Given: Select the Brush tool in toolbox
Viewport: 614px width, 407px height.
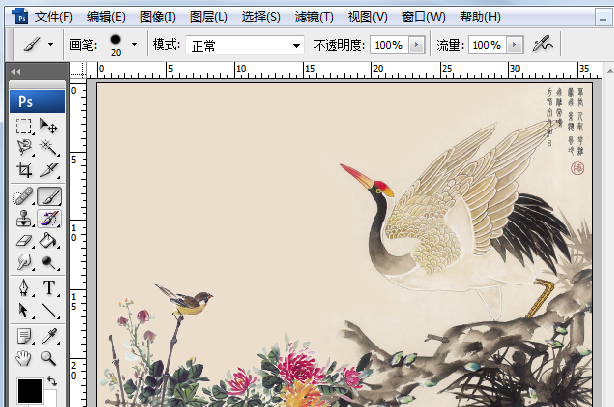Looking at the screenshot, I should click(x=49, y=196).
